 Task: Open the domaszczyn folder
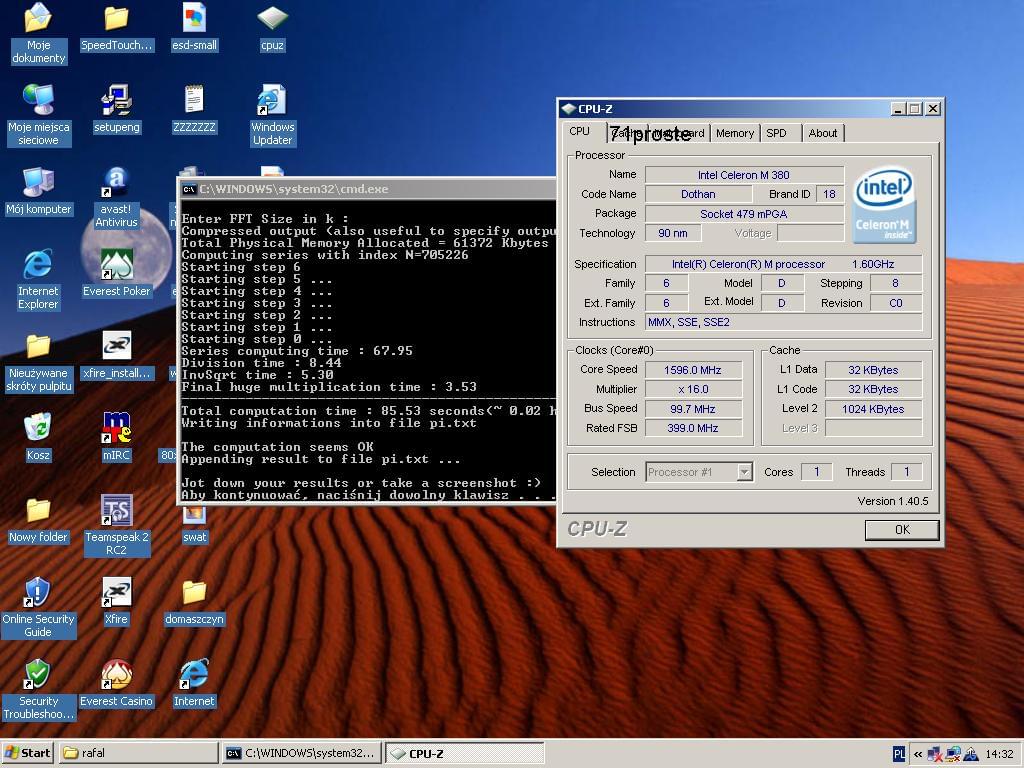[194, 601]
